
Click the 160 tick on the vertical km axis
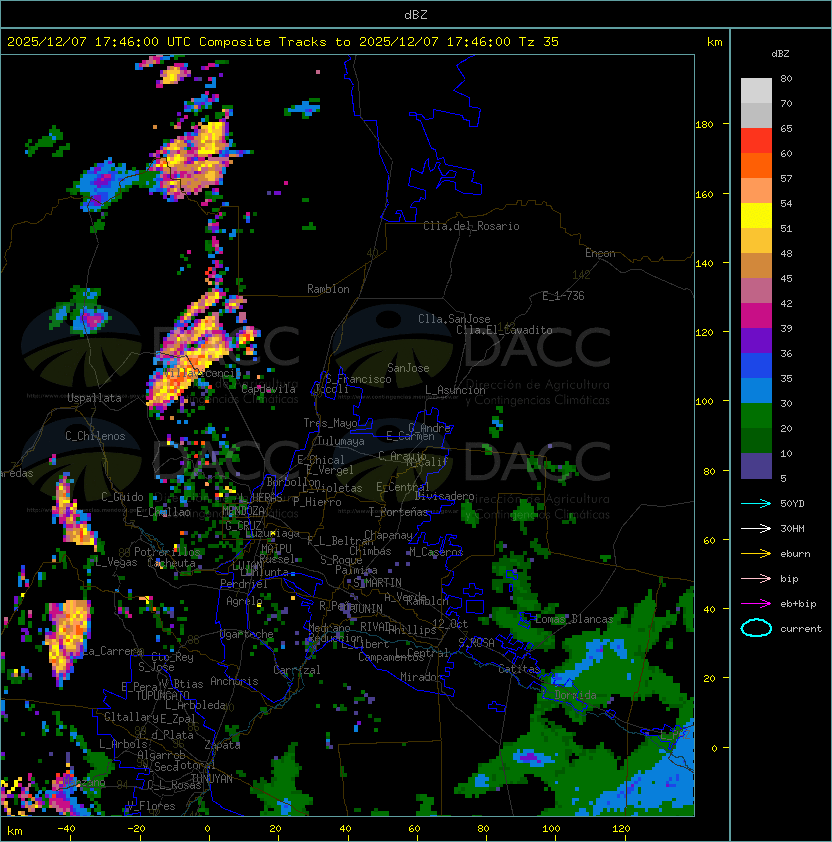point(704,194)
